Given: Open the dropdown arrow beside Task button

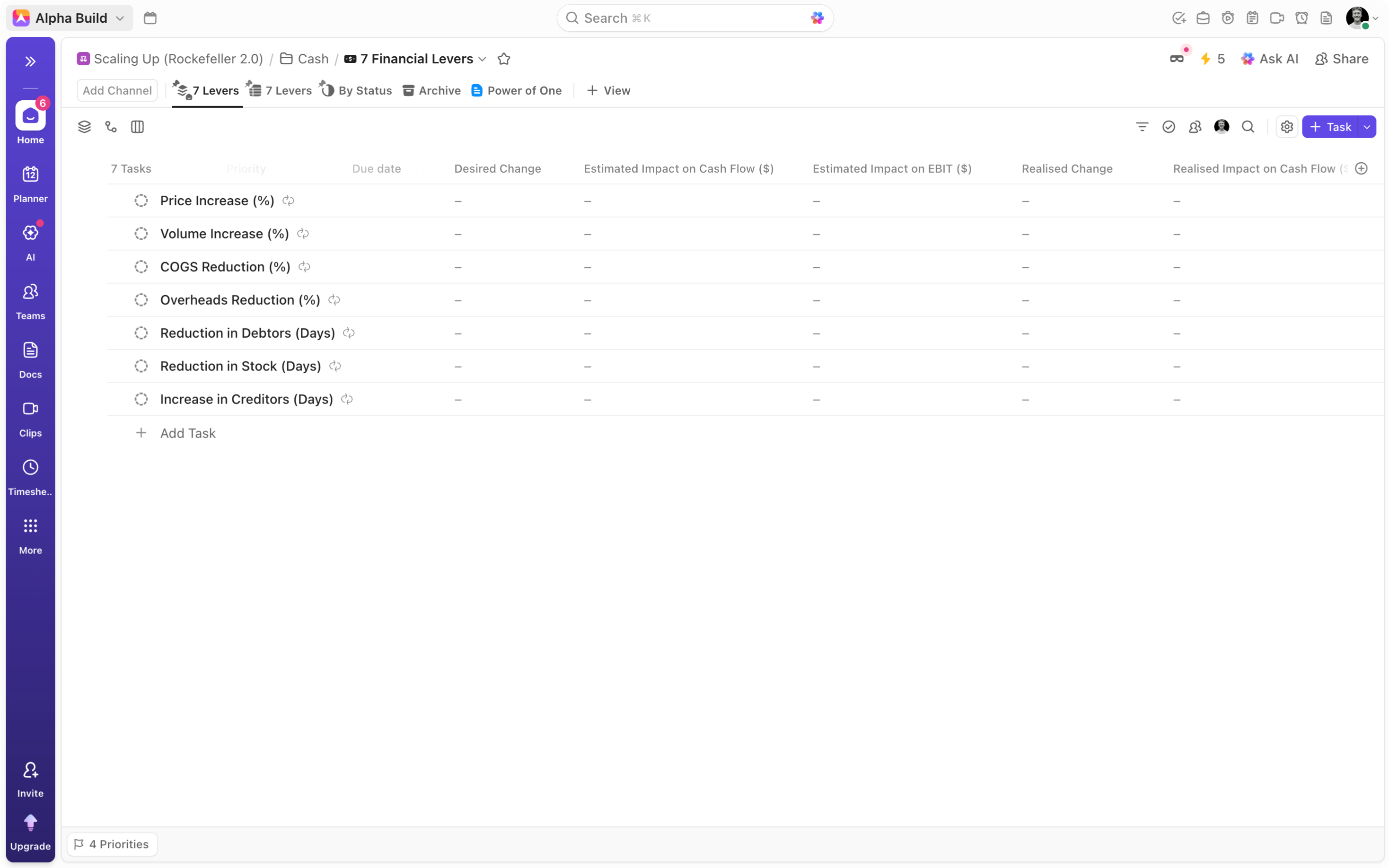Looking at the screenshot, I should click(1367, 127).
